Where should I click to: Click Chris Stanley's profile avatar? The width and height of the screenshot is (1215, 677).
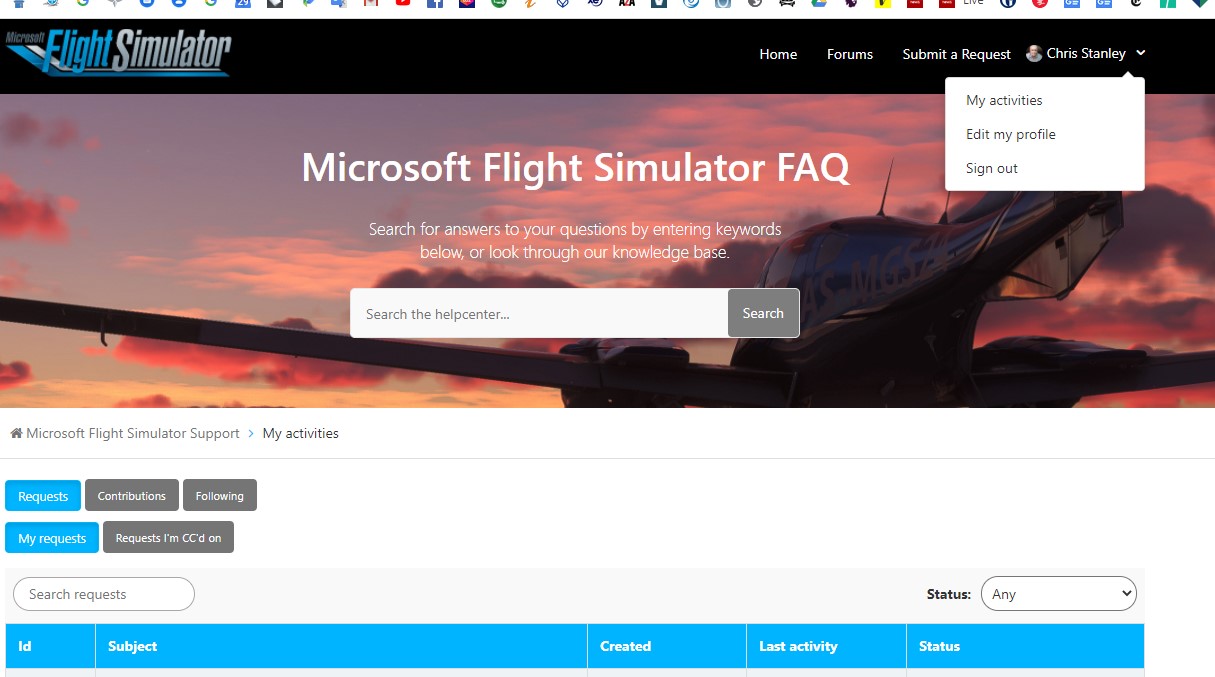click(1034, 54)
